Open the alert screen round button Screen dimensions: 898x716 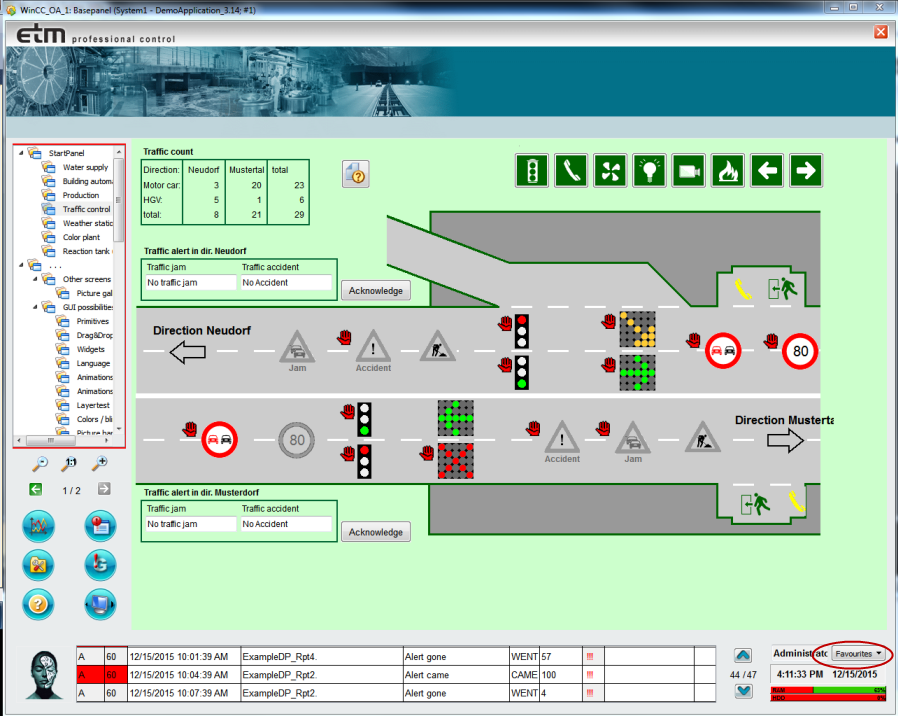pos(100,526)
